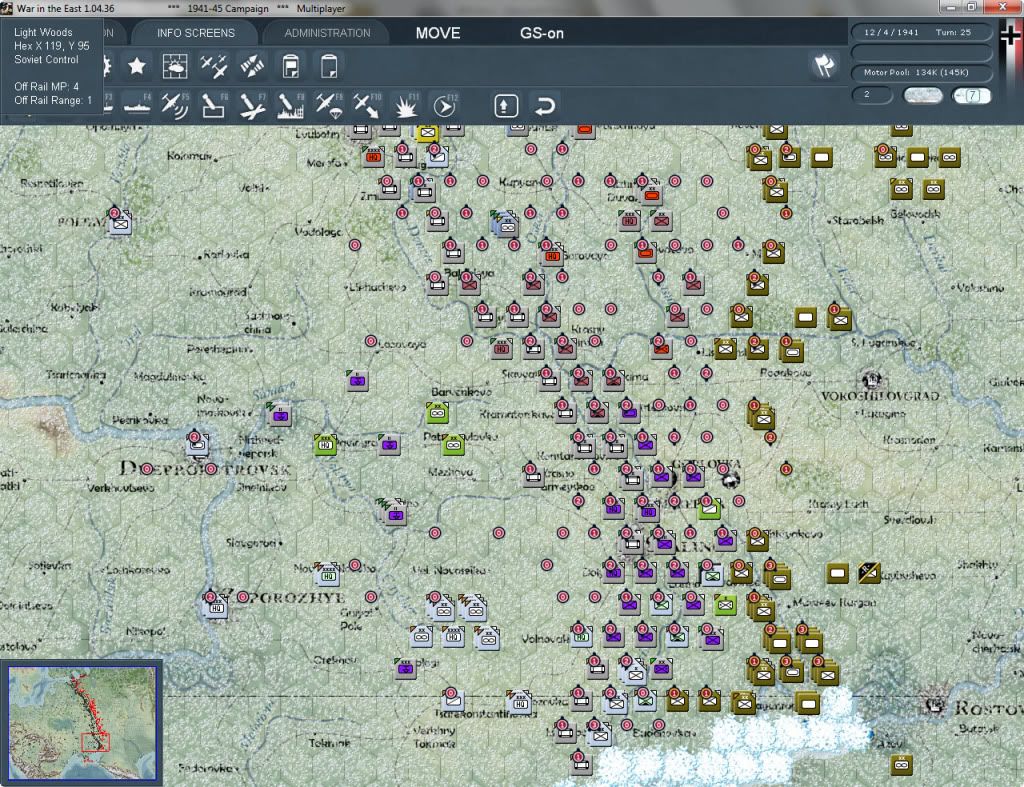Screen dimensions: 1024x787
Task: Select the F7 bomb airfield mode icon
Action: (x=252, y=106)
